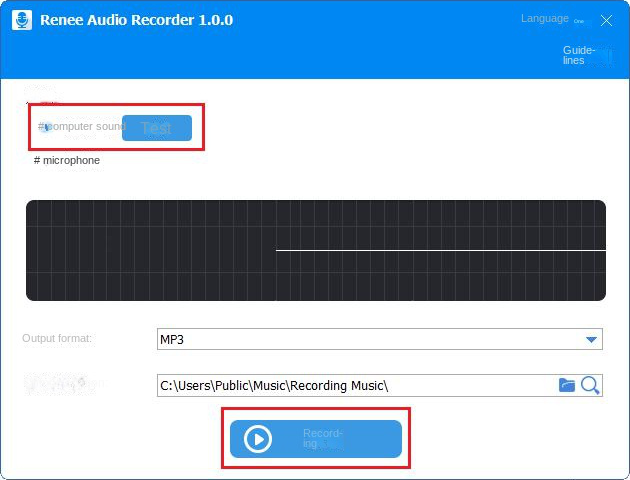
Task: Select the microphone source option
Action: pyautogui.click(x=67, y=160)
